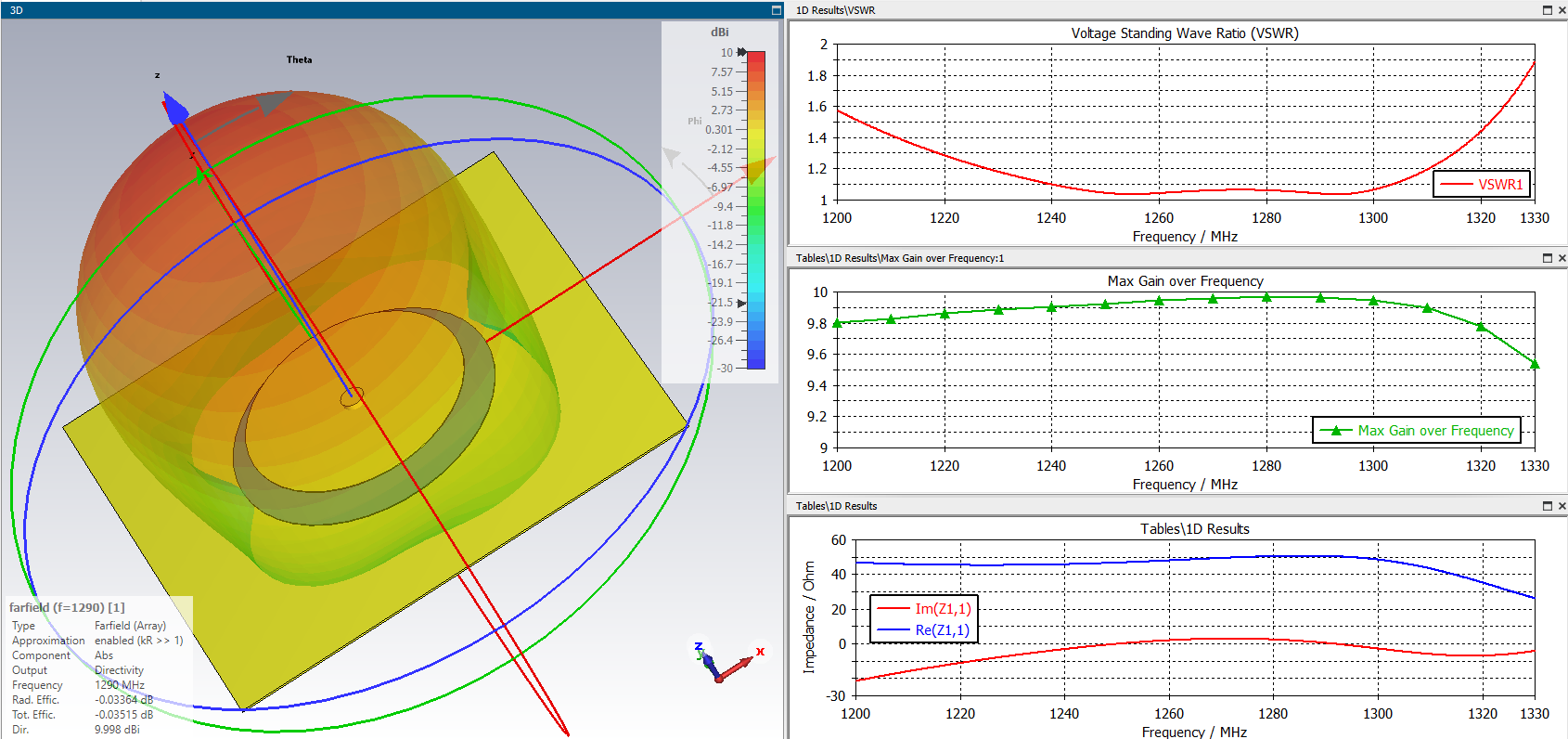Click the upper color-scale marker beside 10 dBi
The image size is (1568, 739).
[x=741, y=52]
